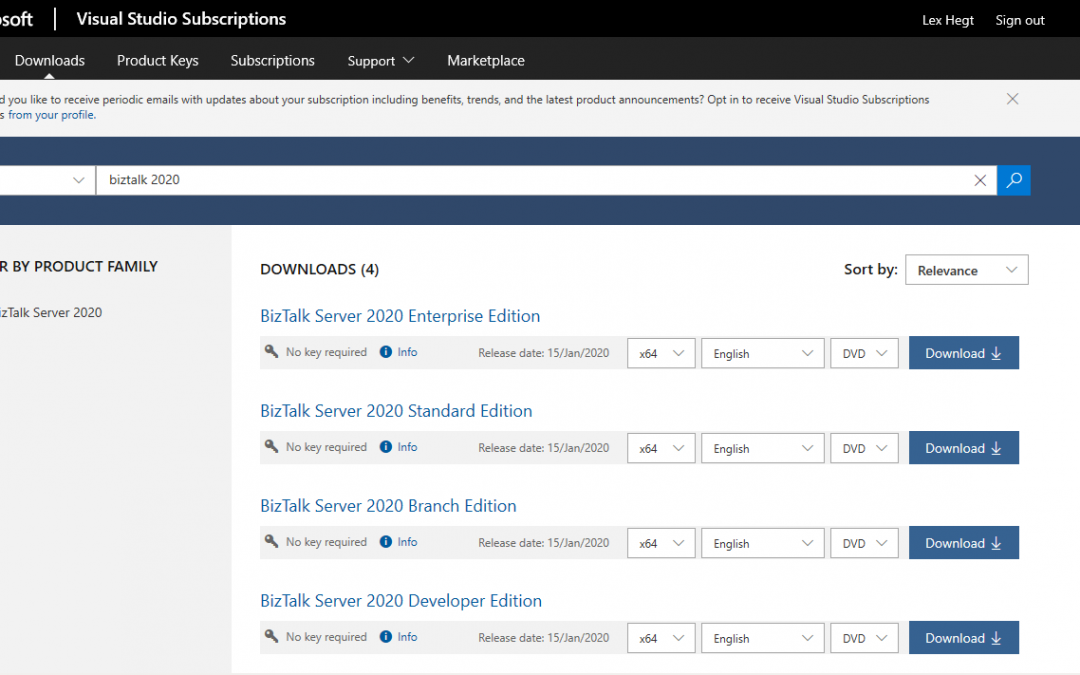Image resolution: width=1080 pixels, height=675 pixels.
Task: Click the Info icon for Standard Edition
Action: pyautogui.click(x=386, y=447)
